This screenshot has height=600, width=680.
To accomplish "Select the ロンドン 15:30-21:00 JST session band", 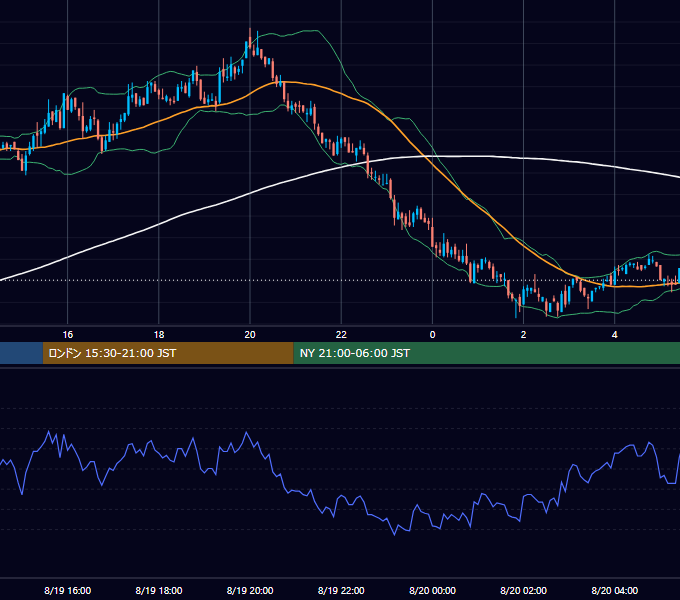I will point(168,353).
